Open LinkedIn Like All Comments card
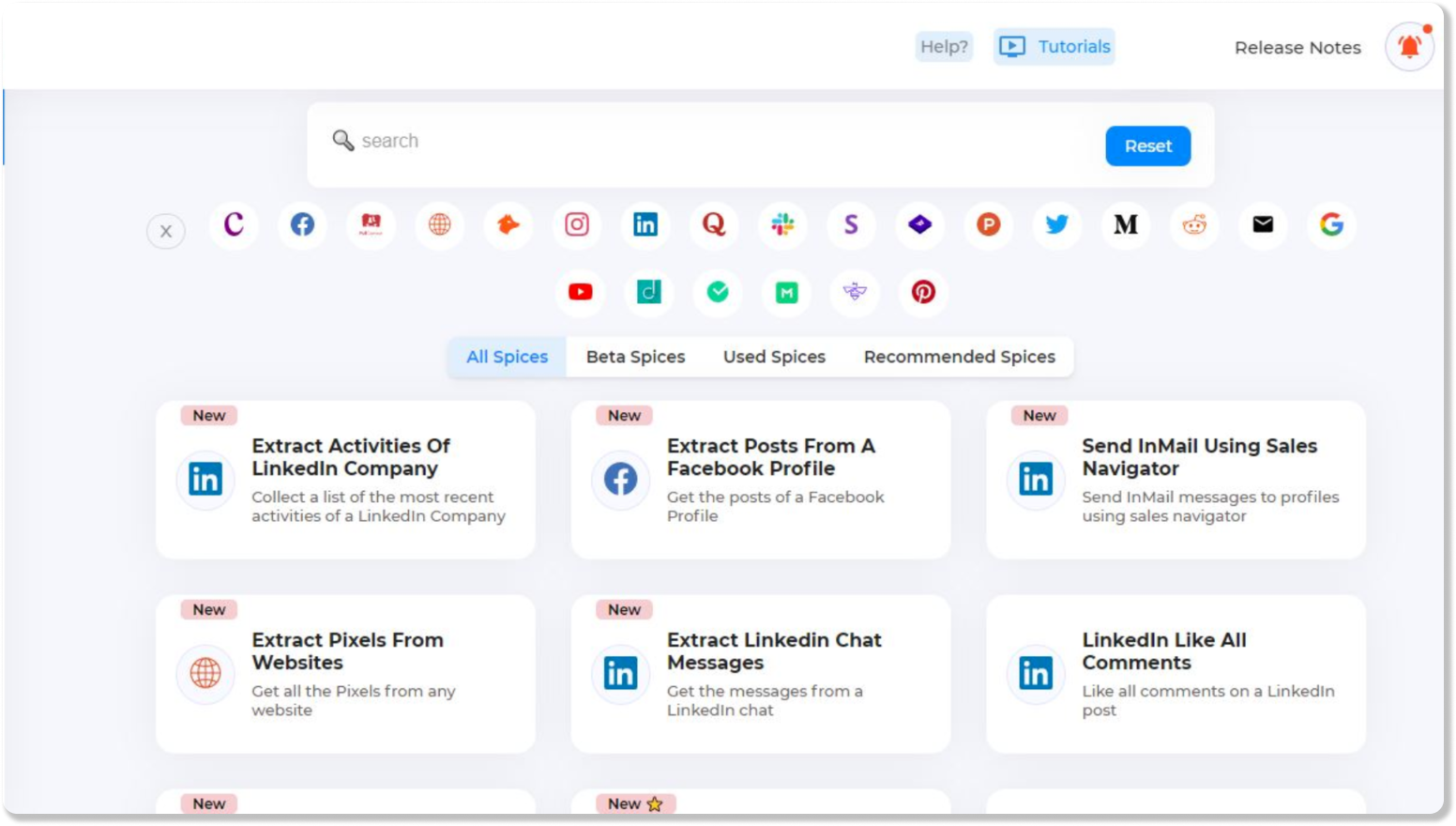This screenshot has width=1456, height=826. click(1175, 674)
